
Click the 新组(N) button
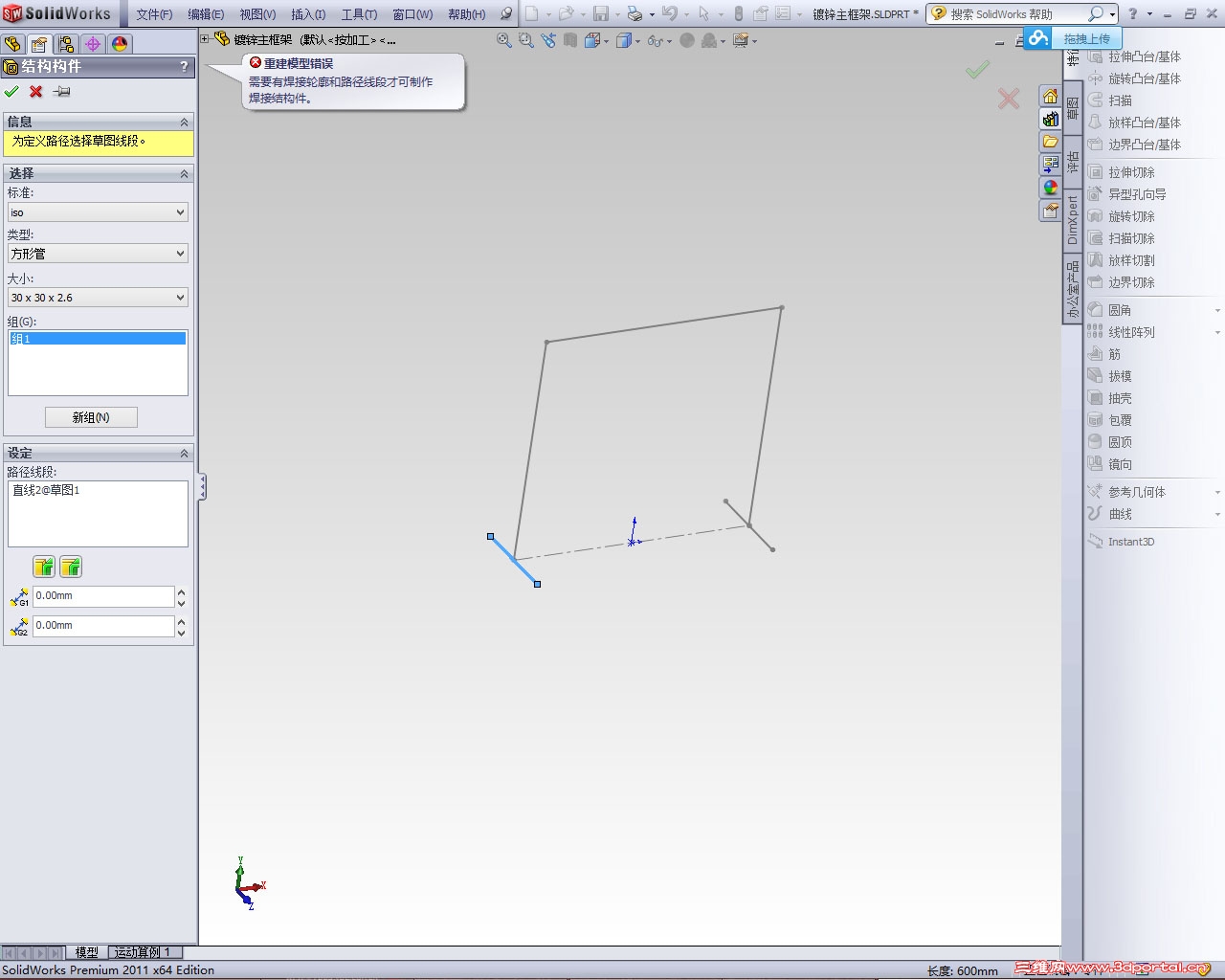pos(91,417)
